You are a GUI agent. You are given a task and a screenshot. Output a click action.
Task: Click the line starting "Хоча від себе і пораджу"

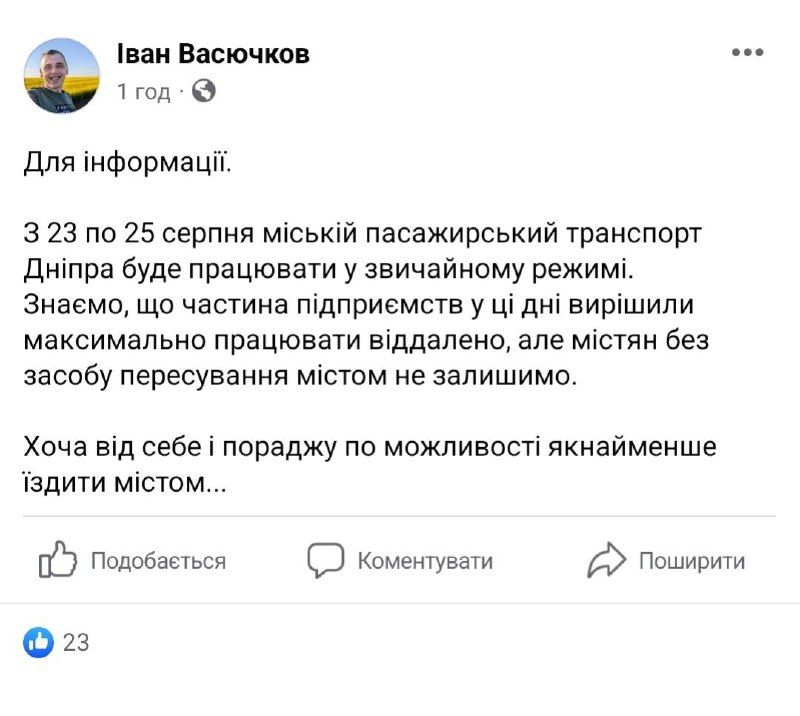click(370, 446)
